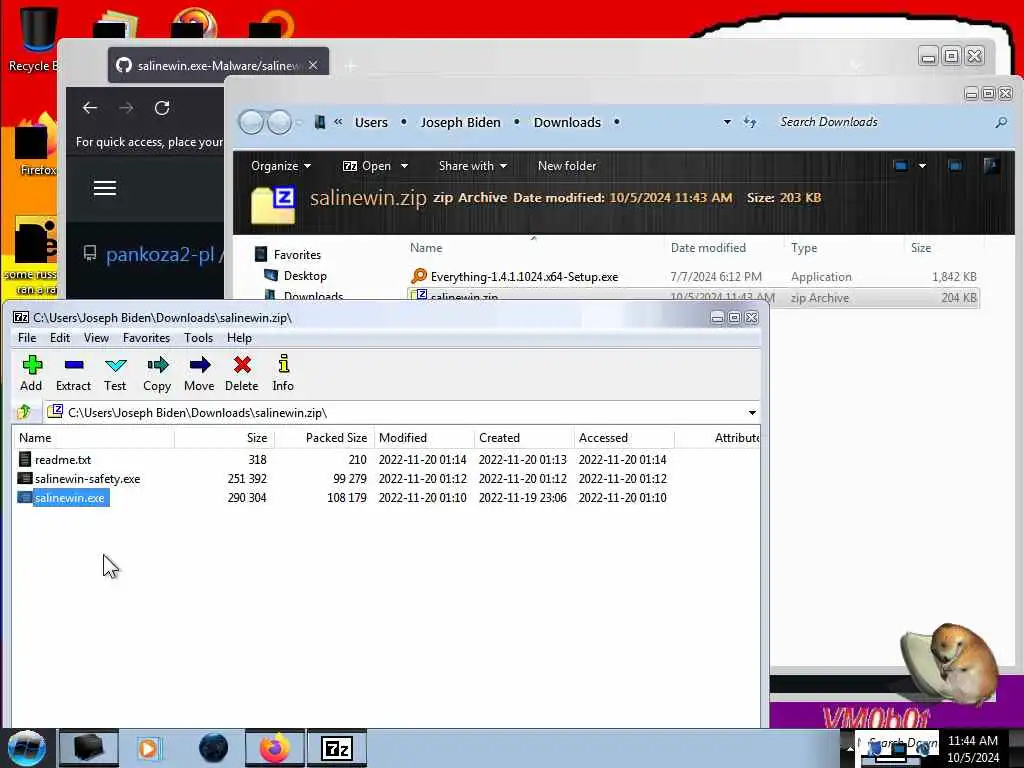Sort archive list by Size column
1024x768 pixels.
tap(225, 438)
